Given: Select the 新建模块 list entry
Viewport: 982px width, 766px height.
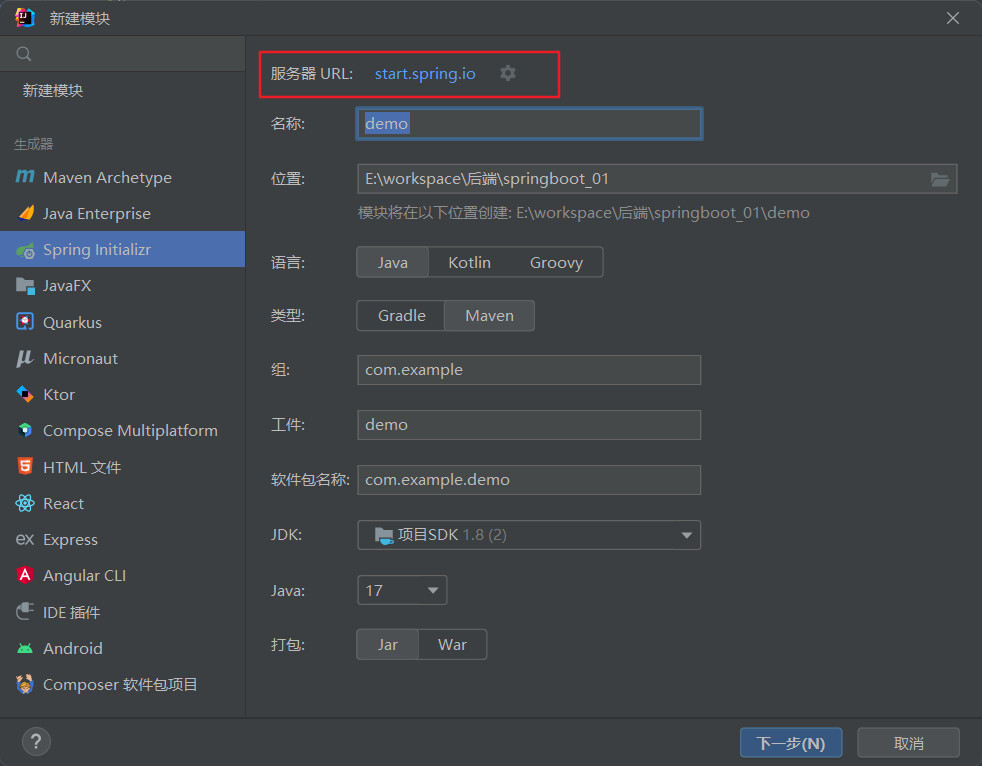Looking at the screenshot, I should [123, 91].
